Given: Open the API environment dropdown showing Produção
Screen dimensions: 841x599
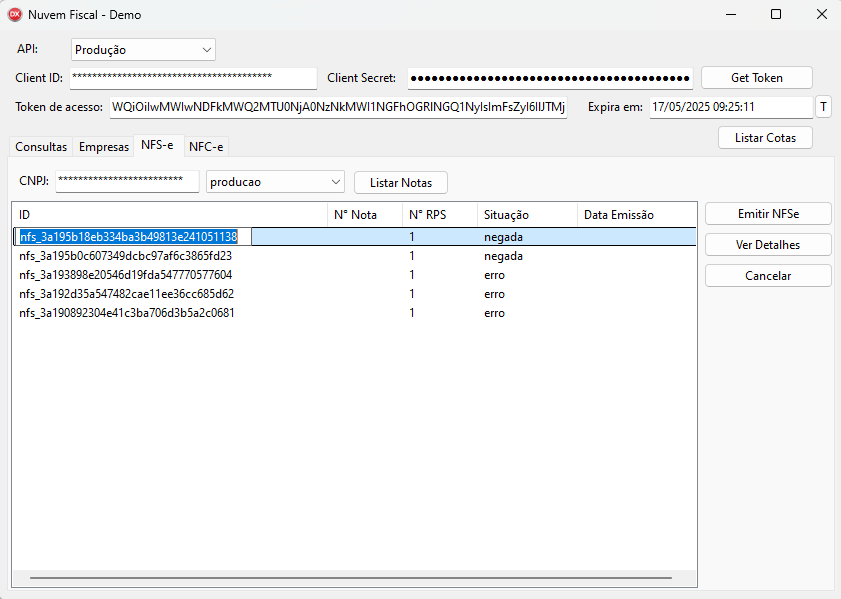Looking at the screenshot, I should click(143, 49).
